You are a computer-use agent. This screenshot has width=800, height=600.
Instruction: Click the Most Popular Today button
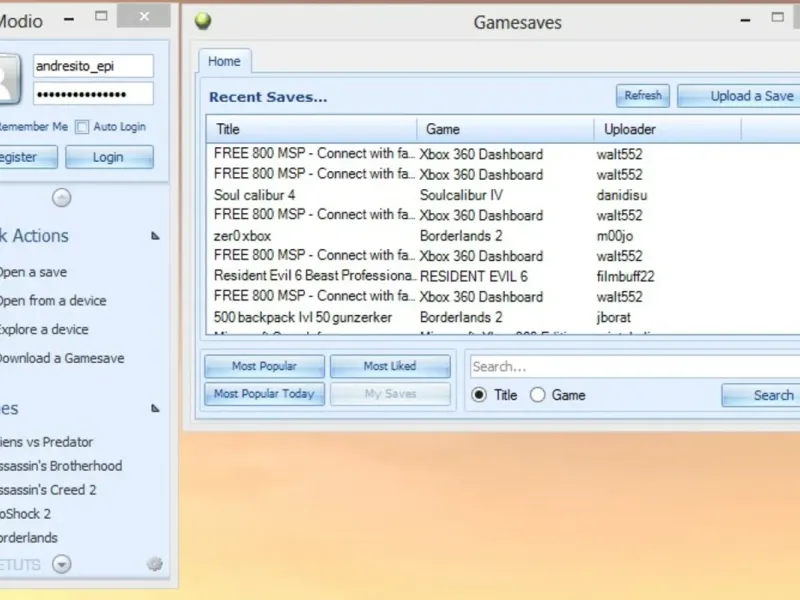[x=264, y=394]
